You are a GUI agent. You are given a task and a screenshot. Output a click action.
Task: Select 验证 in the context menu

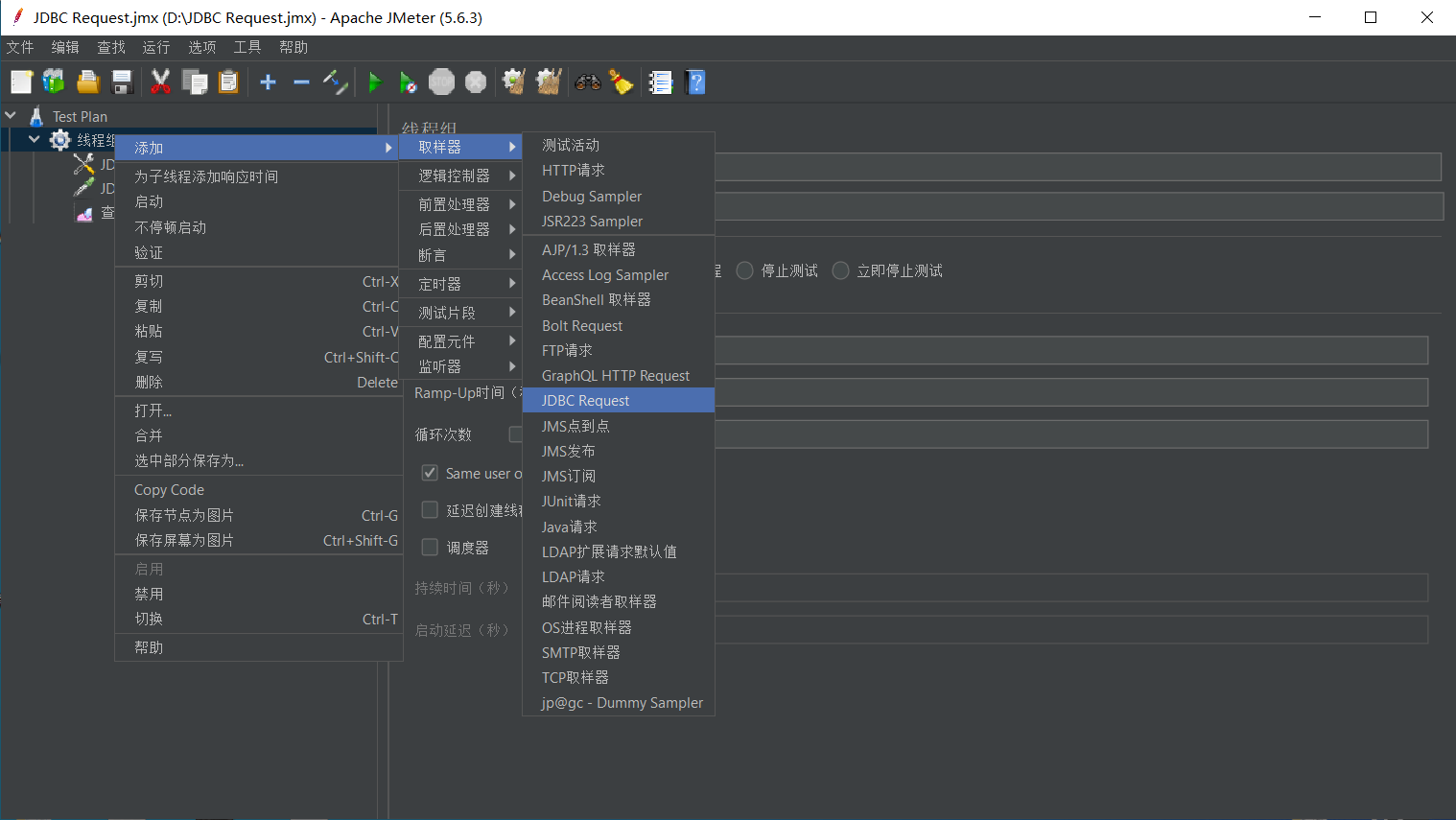click(256, 252)
